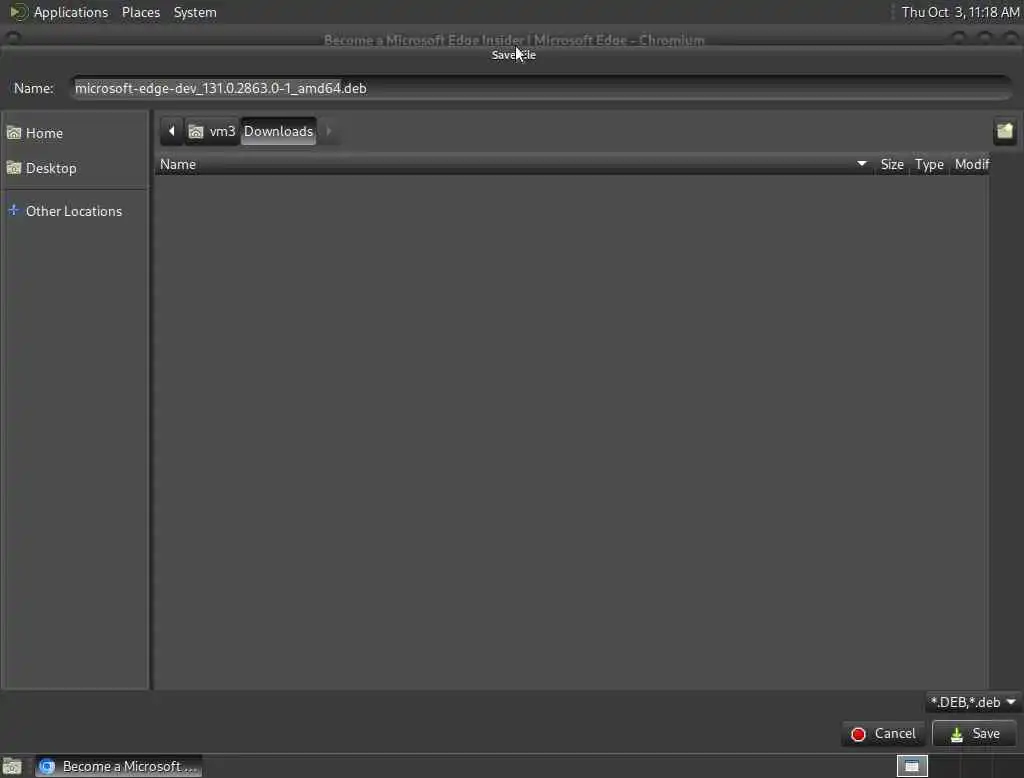1024x778 pixels.
Task: Sort file list by Modified column
Action: [x=971, y=165]
